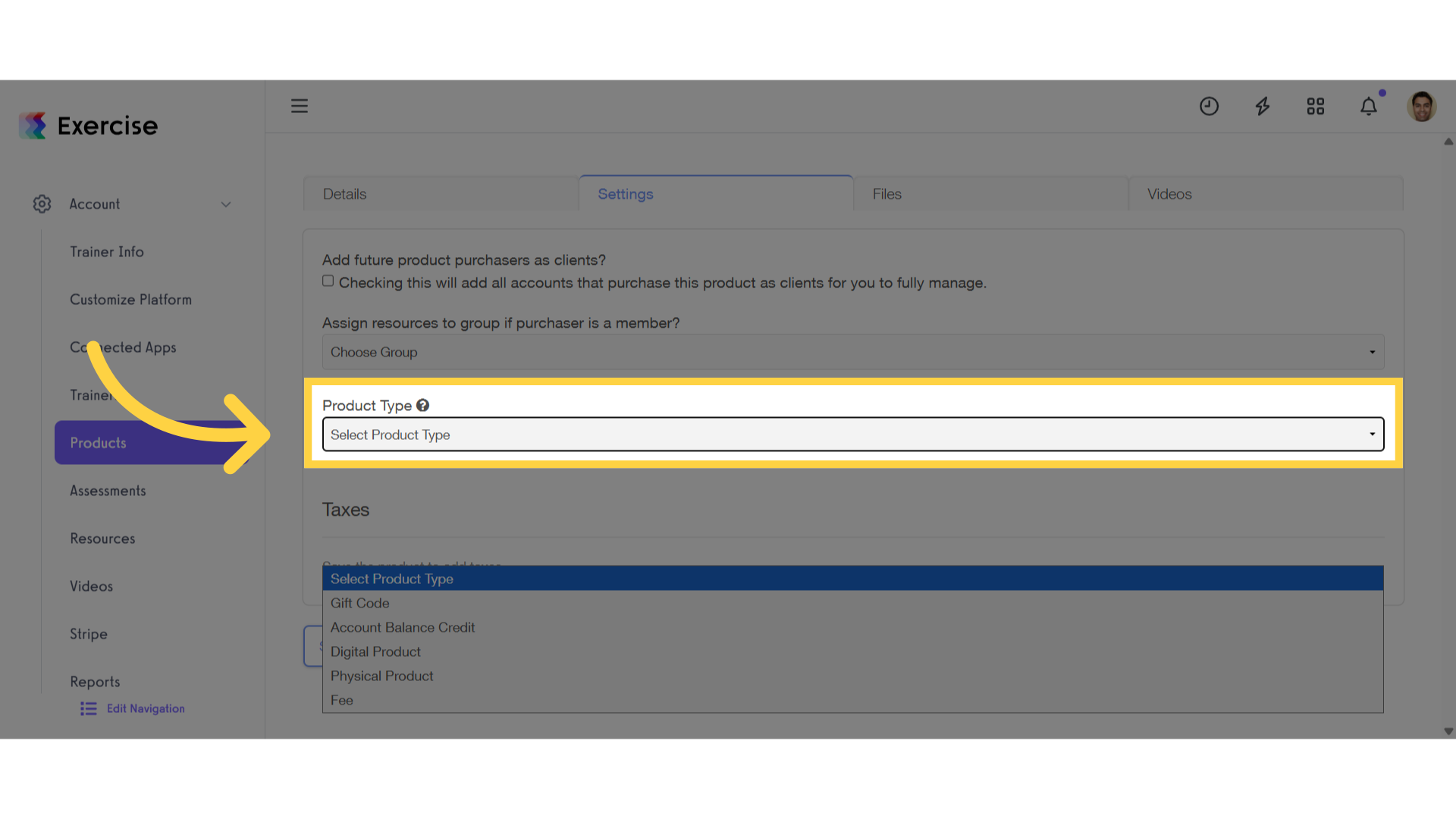This screenshot has width=1456, height=819.
Task: Open Resources in sidebar
Action: coord(102,538)
